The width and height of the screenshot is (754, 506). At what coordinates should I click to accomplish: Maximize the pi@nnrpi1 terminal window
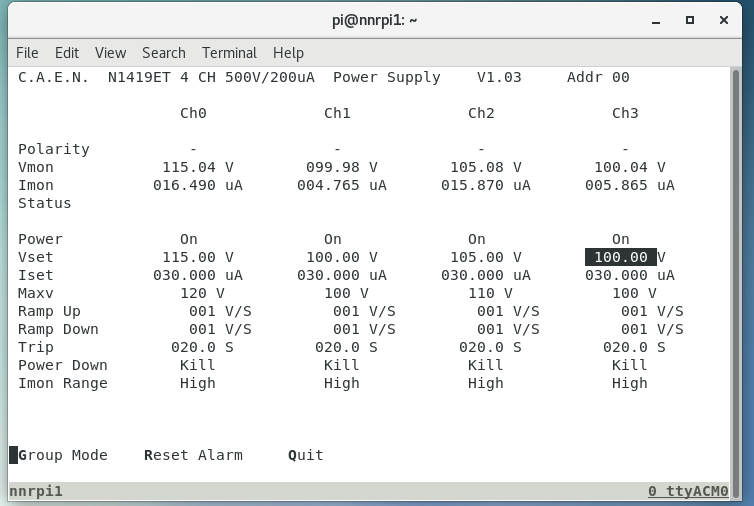690,19
